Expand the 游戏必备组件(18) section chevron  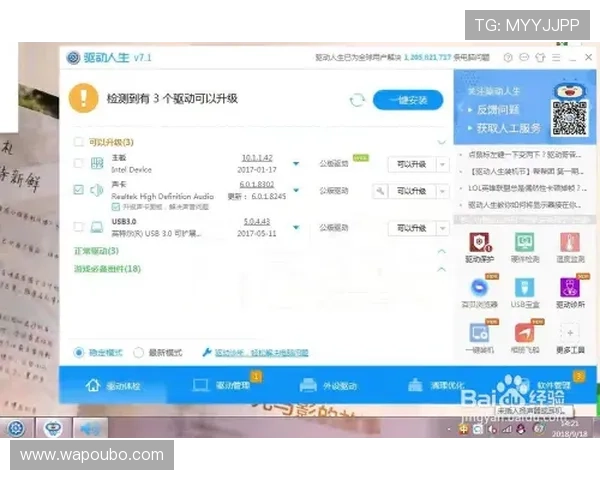[x=442, y=269]
